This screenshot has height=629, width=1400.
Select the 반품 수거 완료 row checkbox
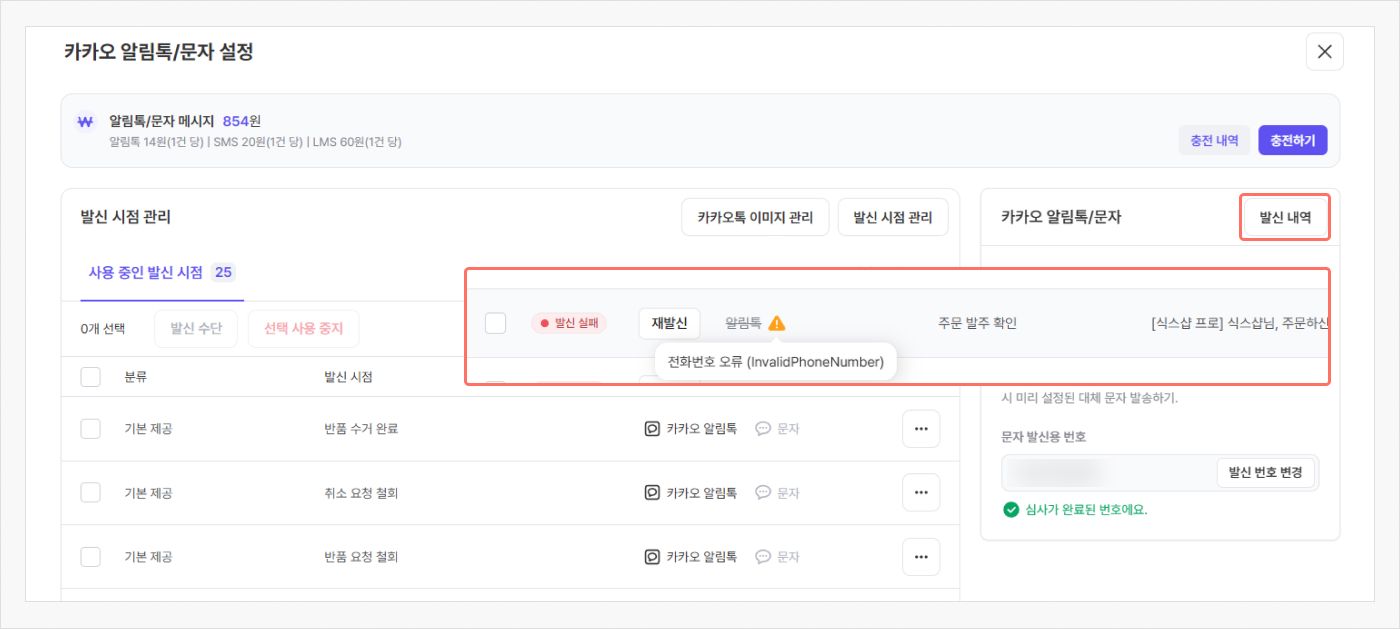point(90,429)
